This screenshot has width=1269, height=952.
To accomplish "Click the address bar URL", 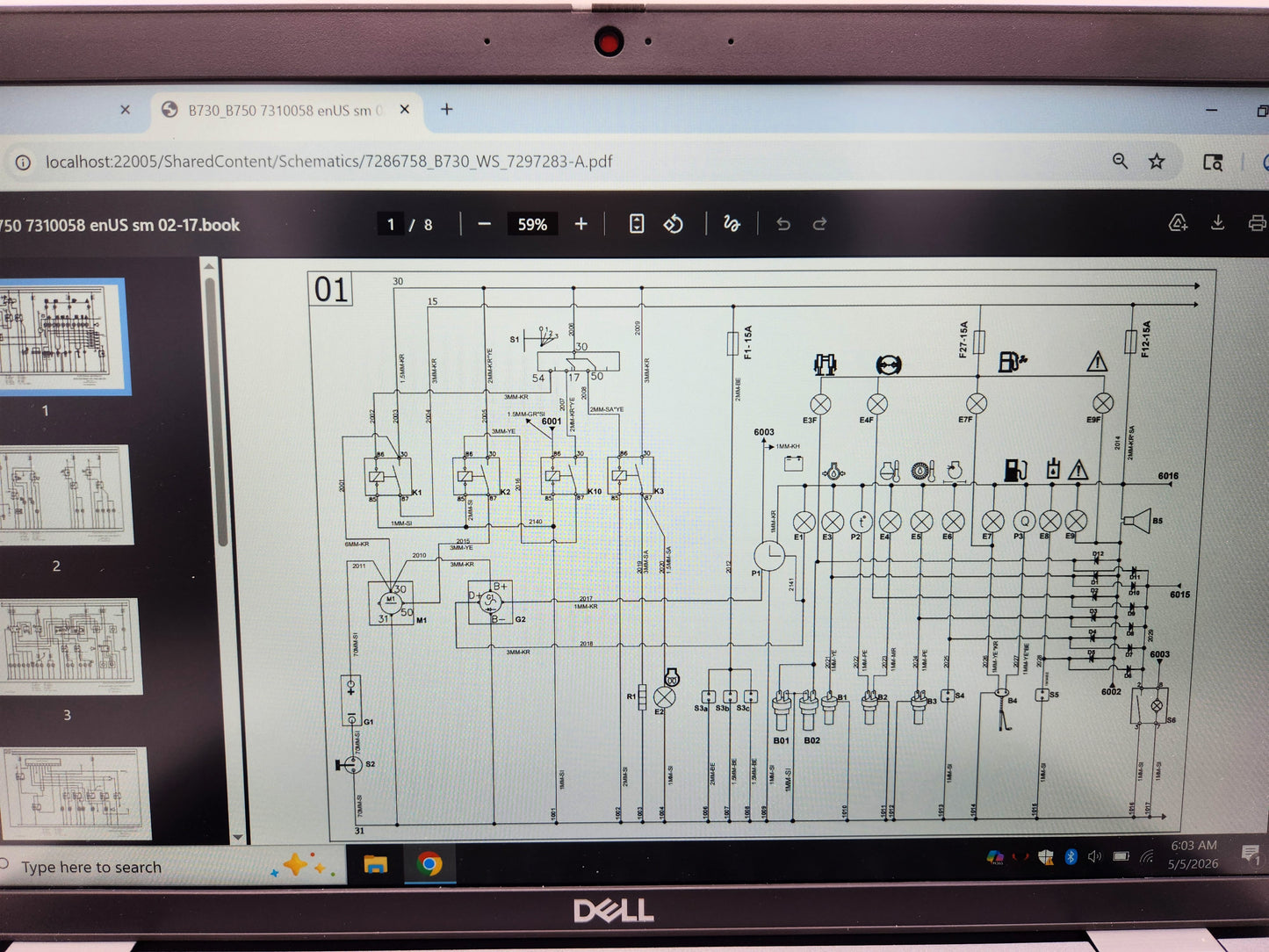I will click(x=328, y=162).
